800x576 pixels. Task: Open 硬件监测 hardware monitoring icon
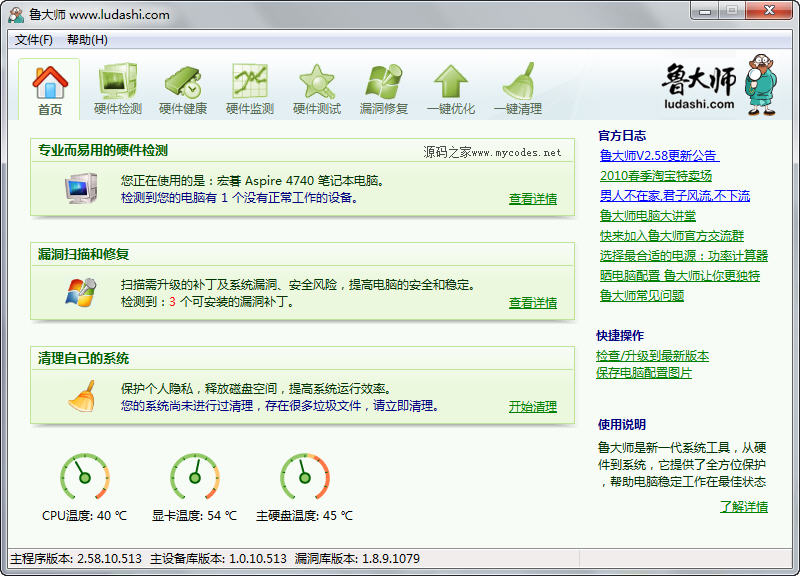click(x=249, y=81)
